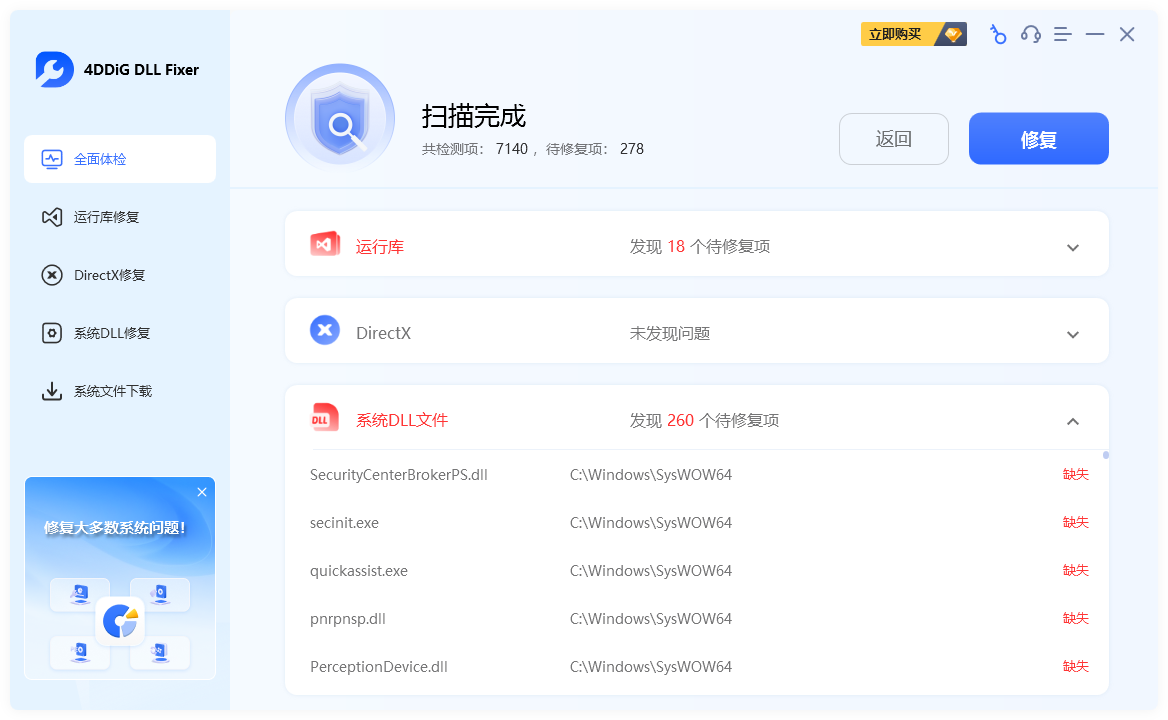The height and width of the screenshot is (720, 1168).
Task: Open the hamburger menu icon
Action: [1062, 34]
